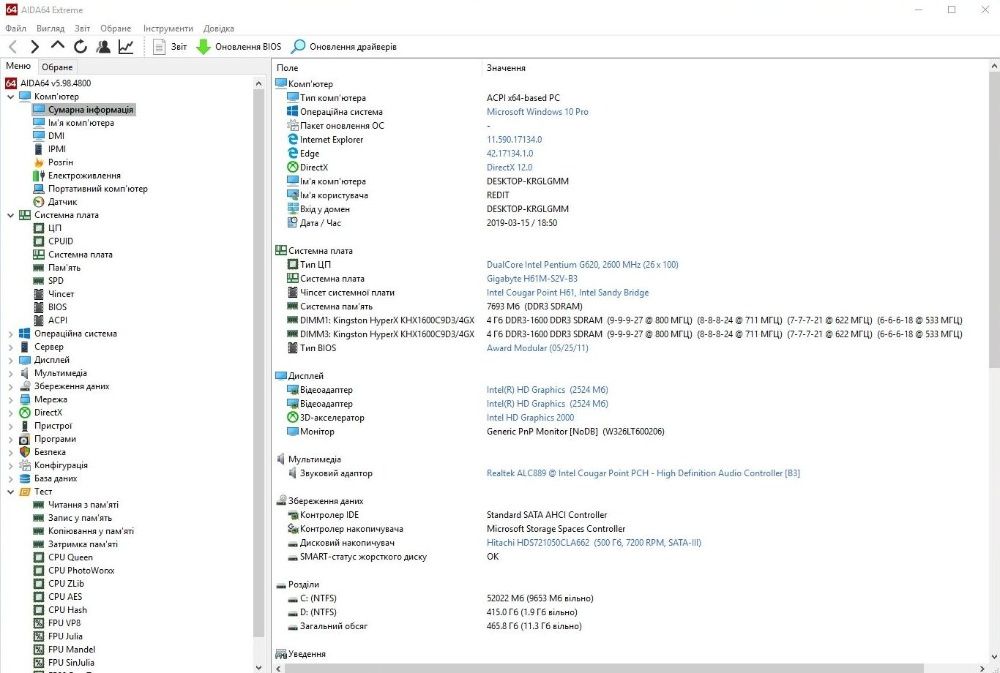Screen dimensions: 1000x673
Task: Open the Обране menu in menu bar
Action: point(115,28)
